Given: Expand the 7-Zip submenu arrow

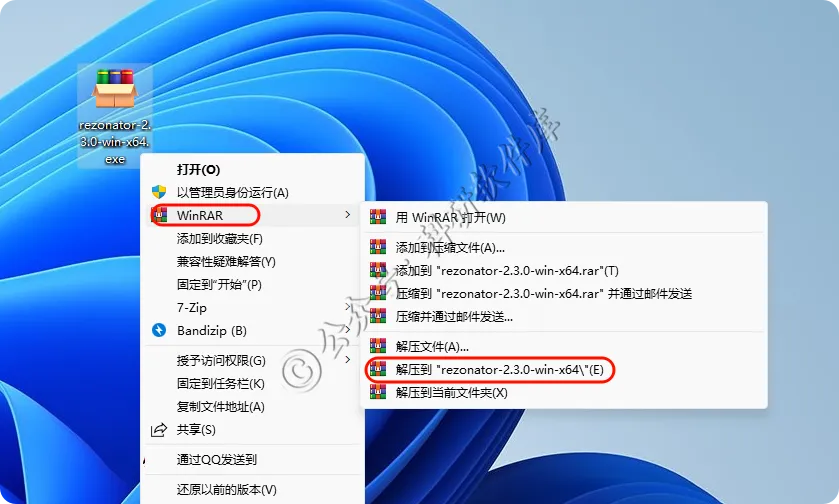Looking at the screenshot, I should click(348, 307).
